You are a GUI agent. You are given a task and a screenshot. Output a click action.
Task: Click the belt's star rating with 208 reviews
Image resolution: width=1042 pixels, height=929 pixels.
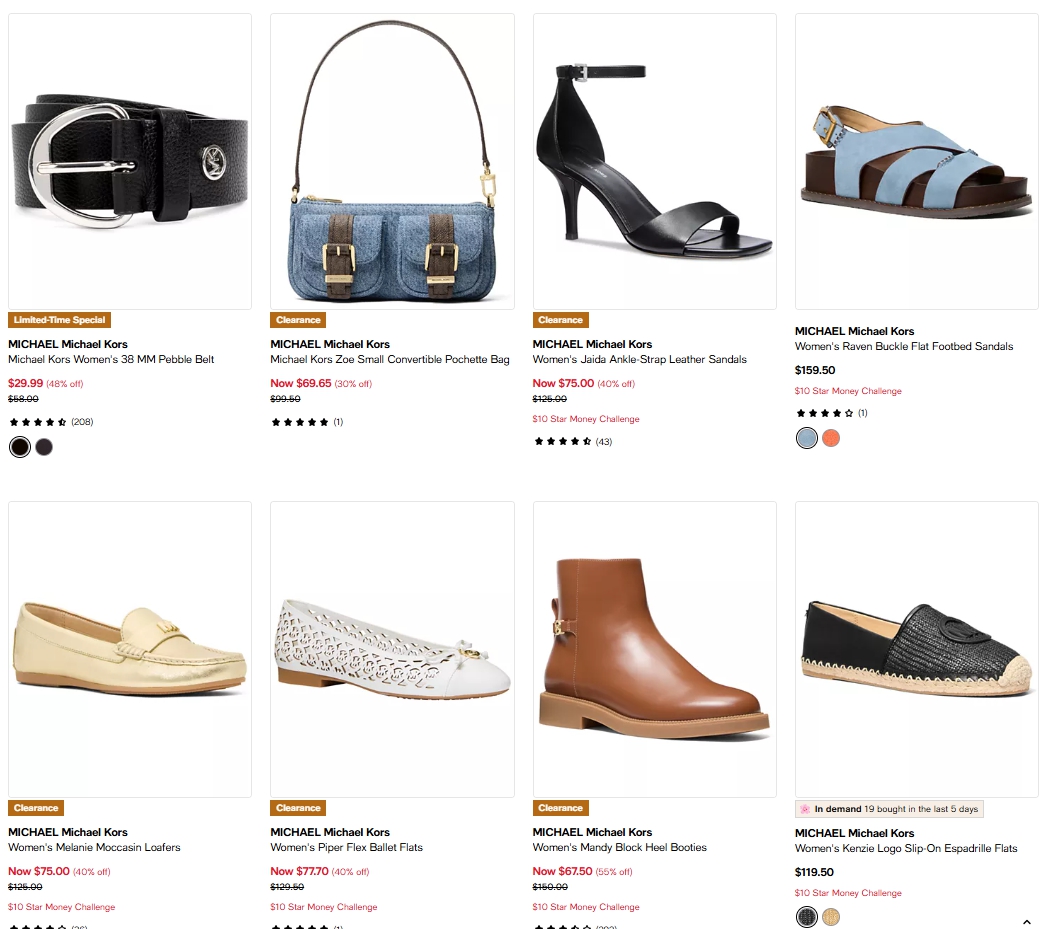[x=50, y=422]
